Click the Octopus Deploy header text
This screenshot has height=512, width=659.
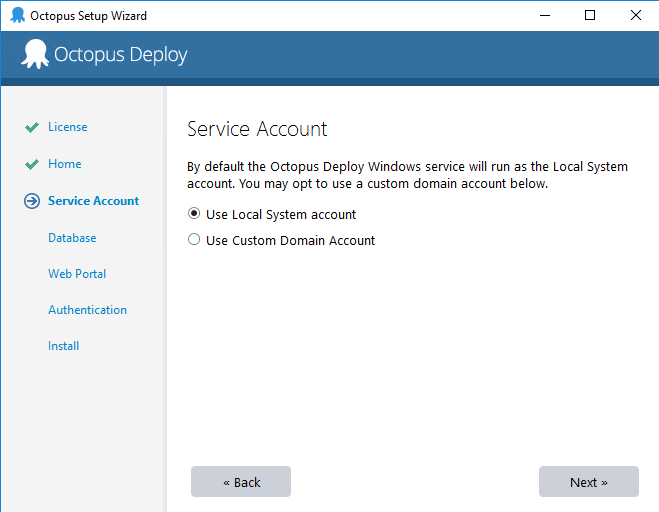click(x=121, y=55)
